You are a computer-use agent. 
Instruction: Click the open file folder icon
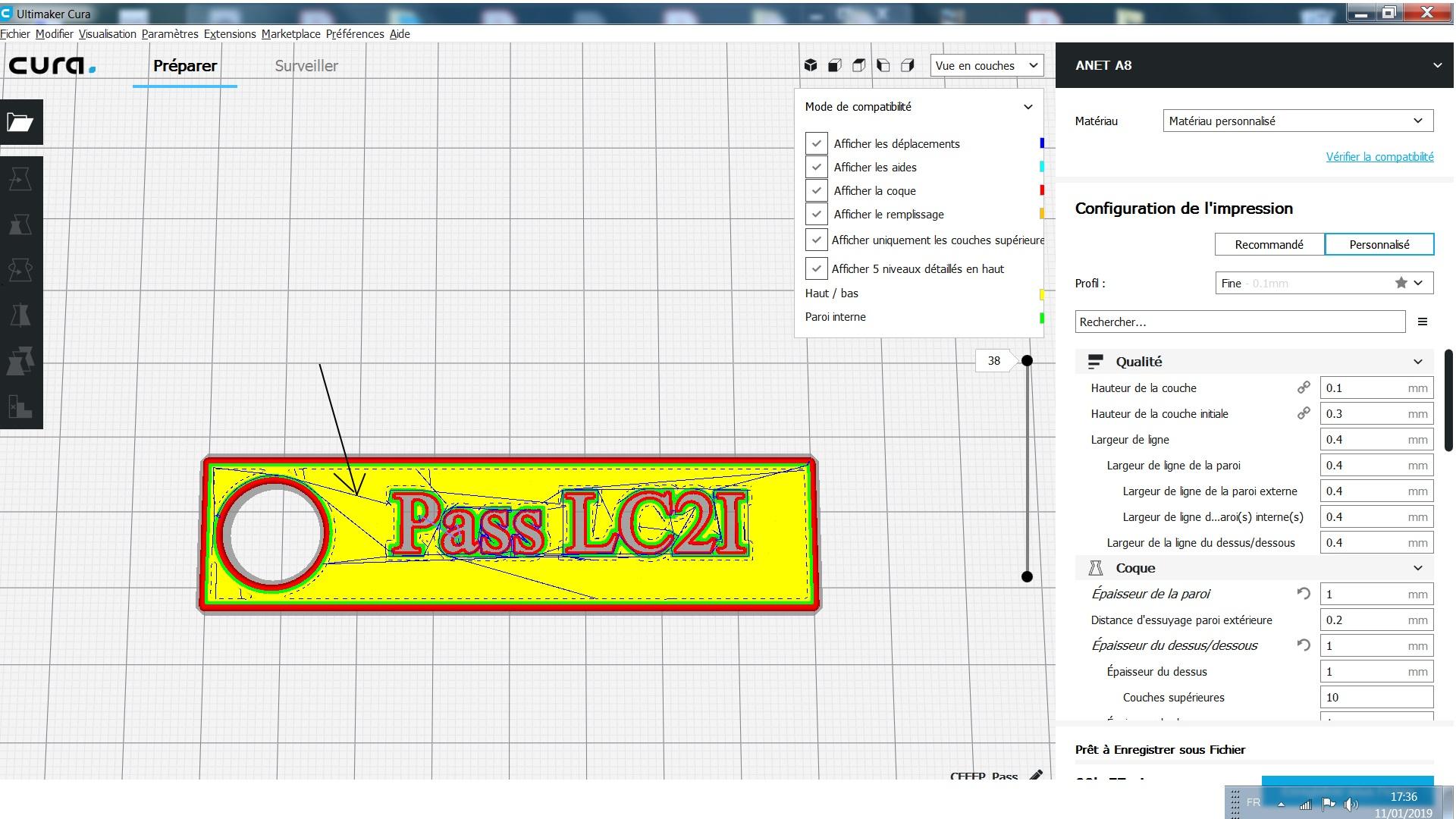tap(20, 122)
